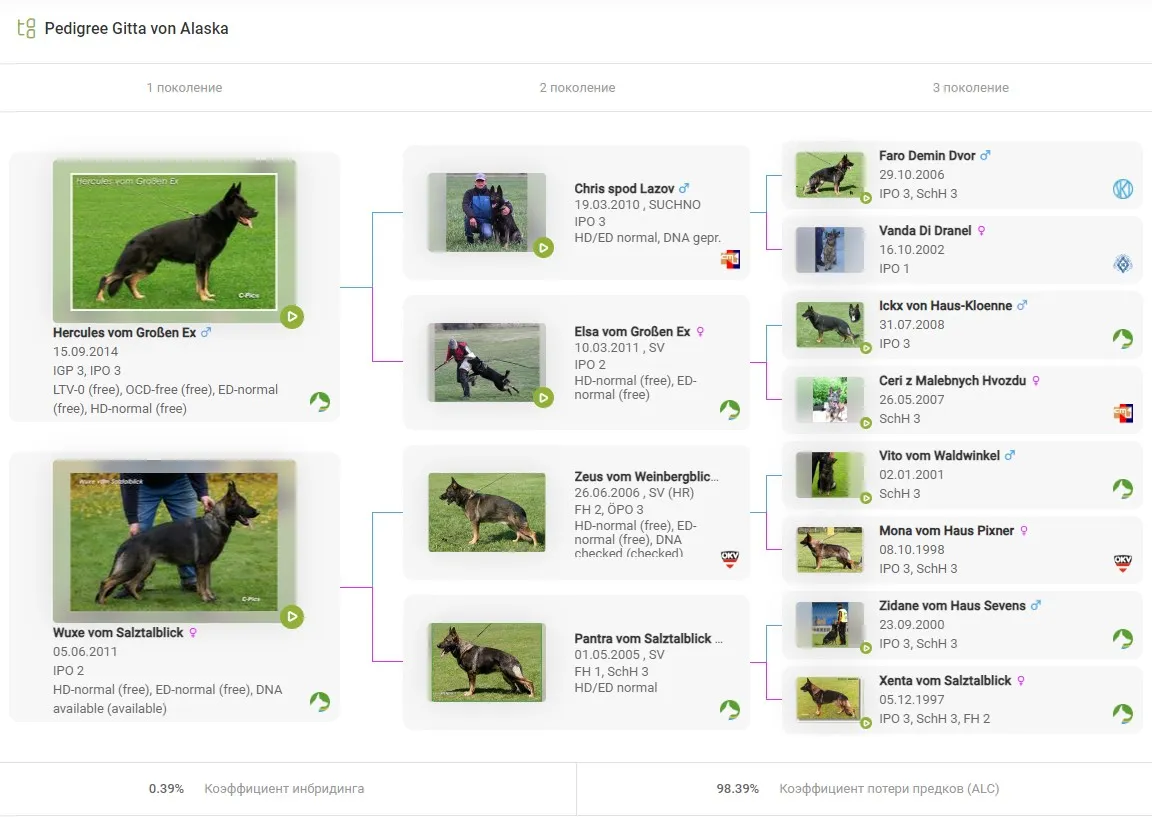Image resolution: width=1152 pixels, height=818 pixels.
Task: Click the Vito vom Waldwinkel photo thumbnail
Action: click(829, 474)
